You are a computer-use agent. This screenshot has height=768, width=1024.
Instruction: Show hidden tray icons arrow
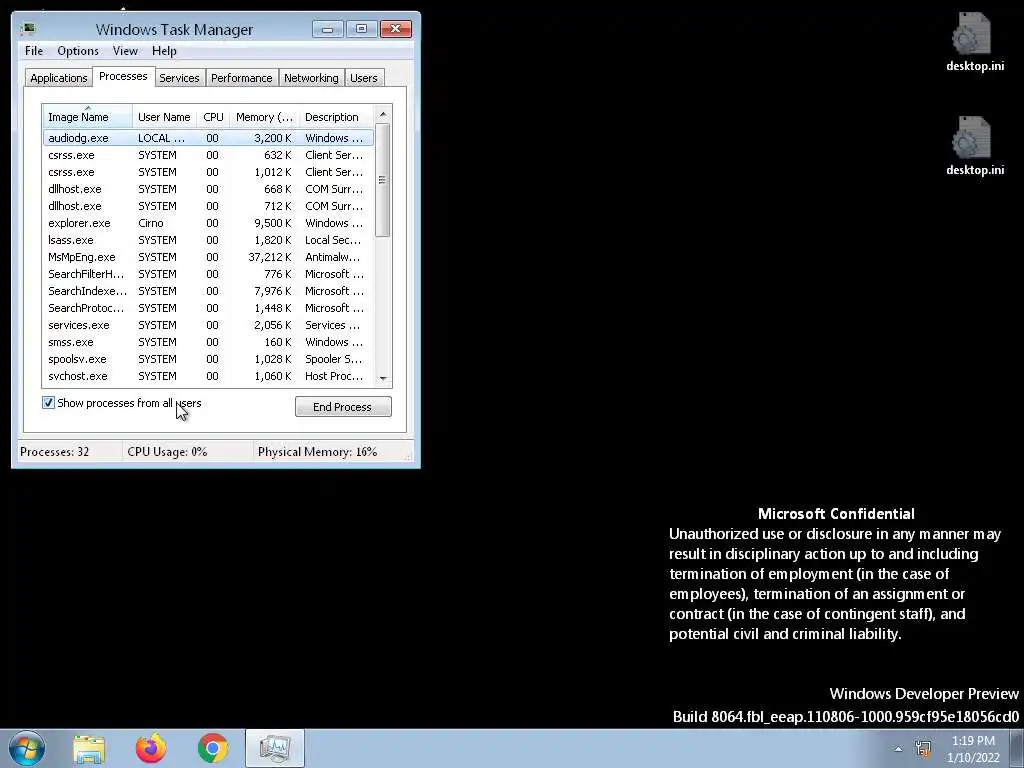(899, 749)
